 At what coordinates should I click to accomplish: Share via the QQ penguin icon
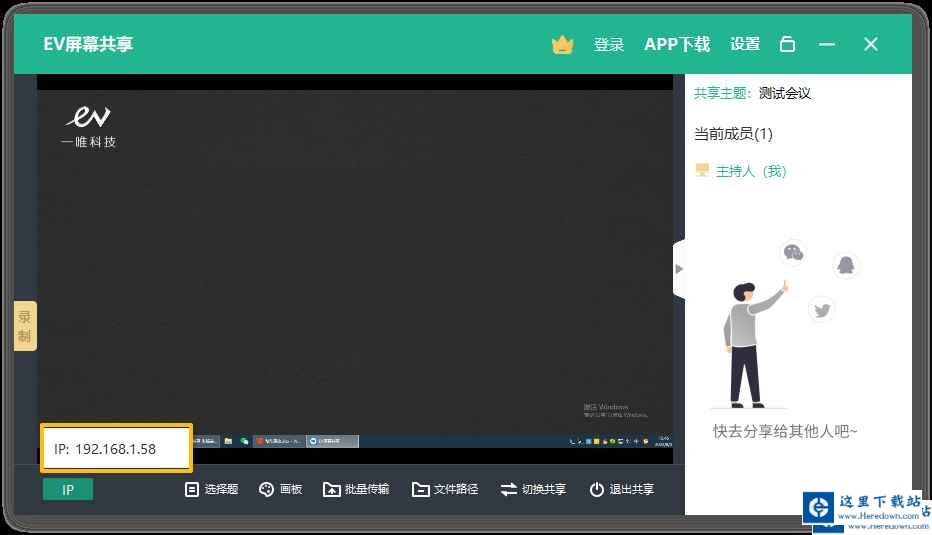[x=845, y=265]
